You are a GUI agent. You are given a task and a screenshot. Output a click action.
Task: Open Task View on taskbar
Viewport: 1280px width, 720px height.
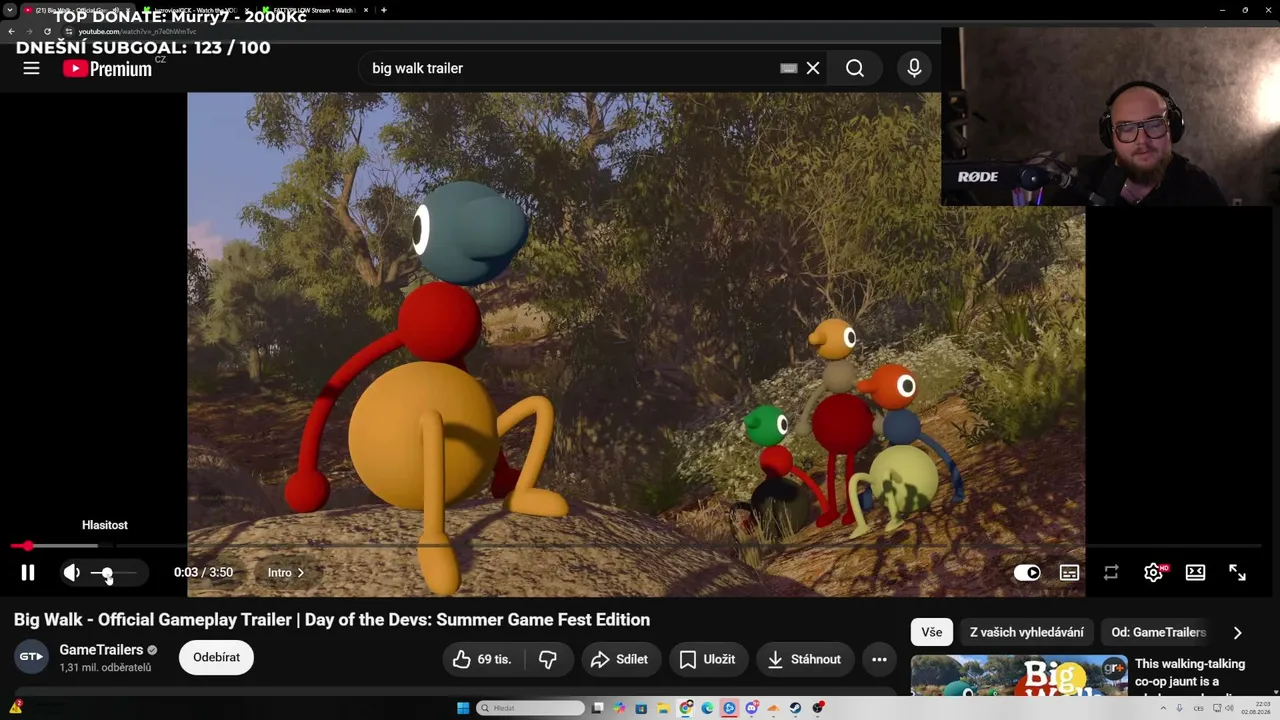(x=597, y=708)
